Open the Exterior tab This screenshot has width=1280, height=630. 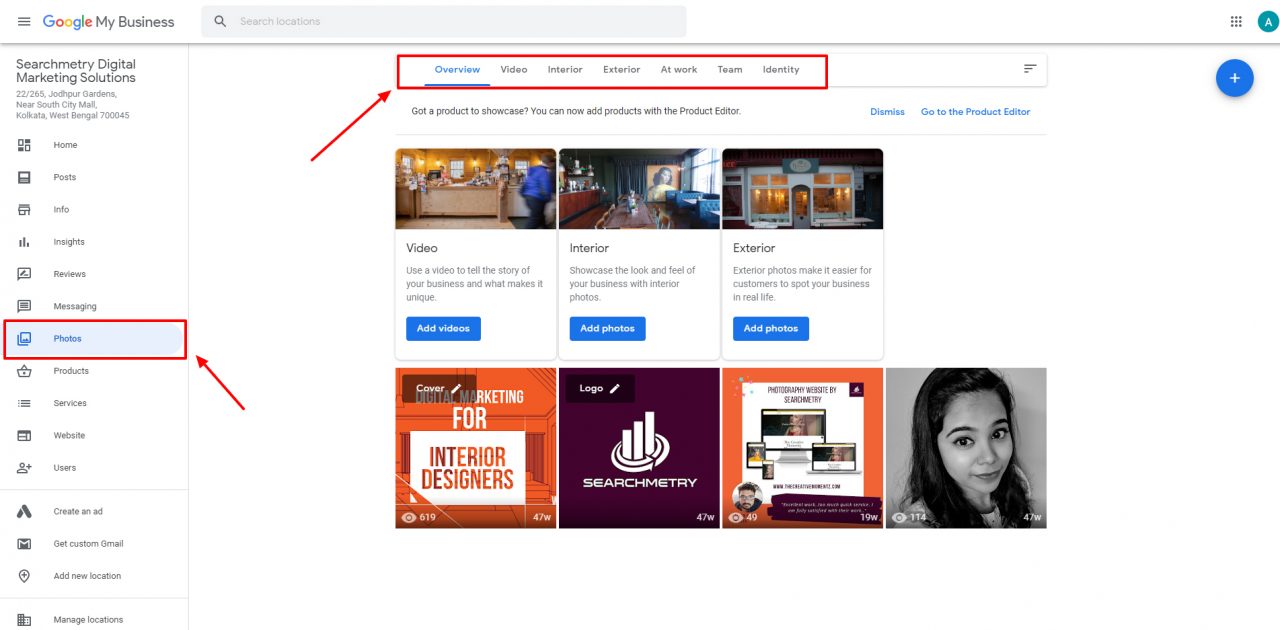621,70
